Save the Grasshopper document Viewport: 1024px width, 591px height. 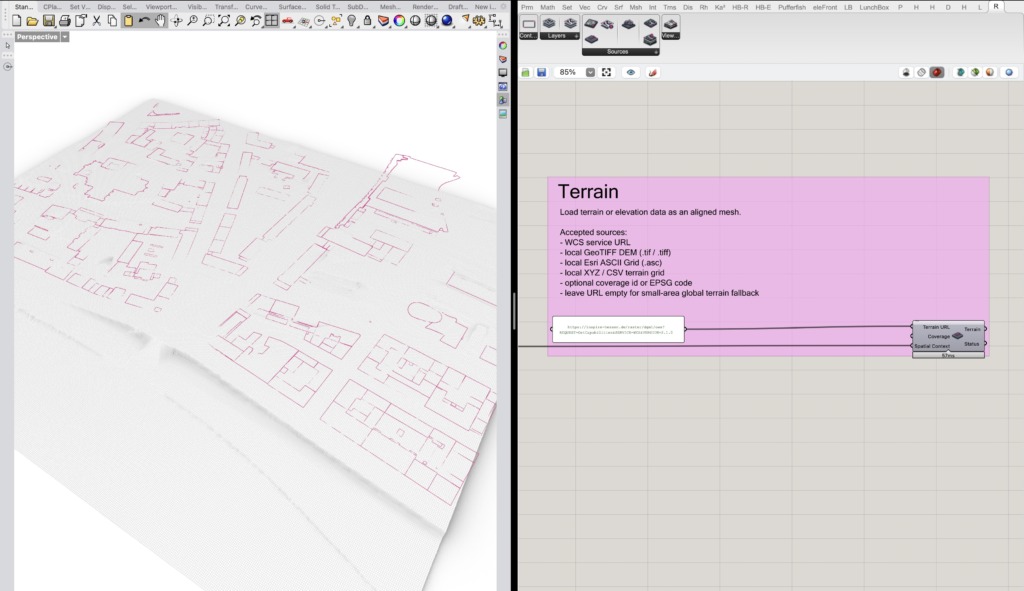pyautogui.click(x=541, y=72)
